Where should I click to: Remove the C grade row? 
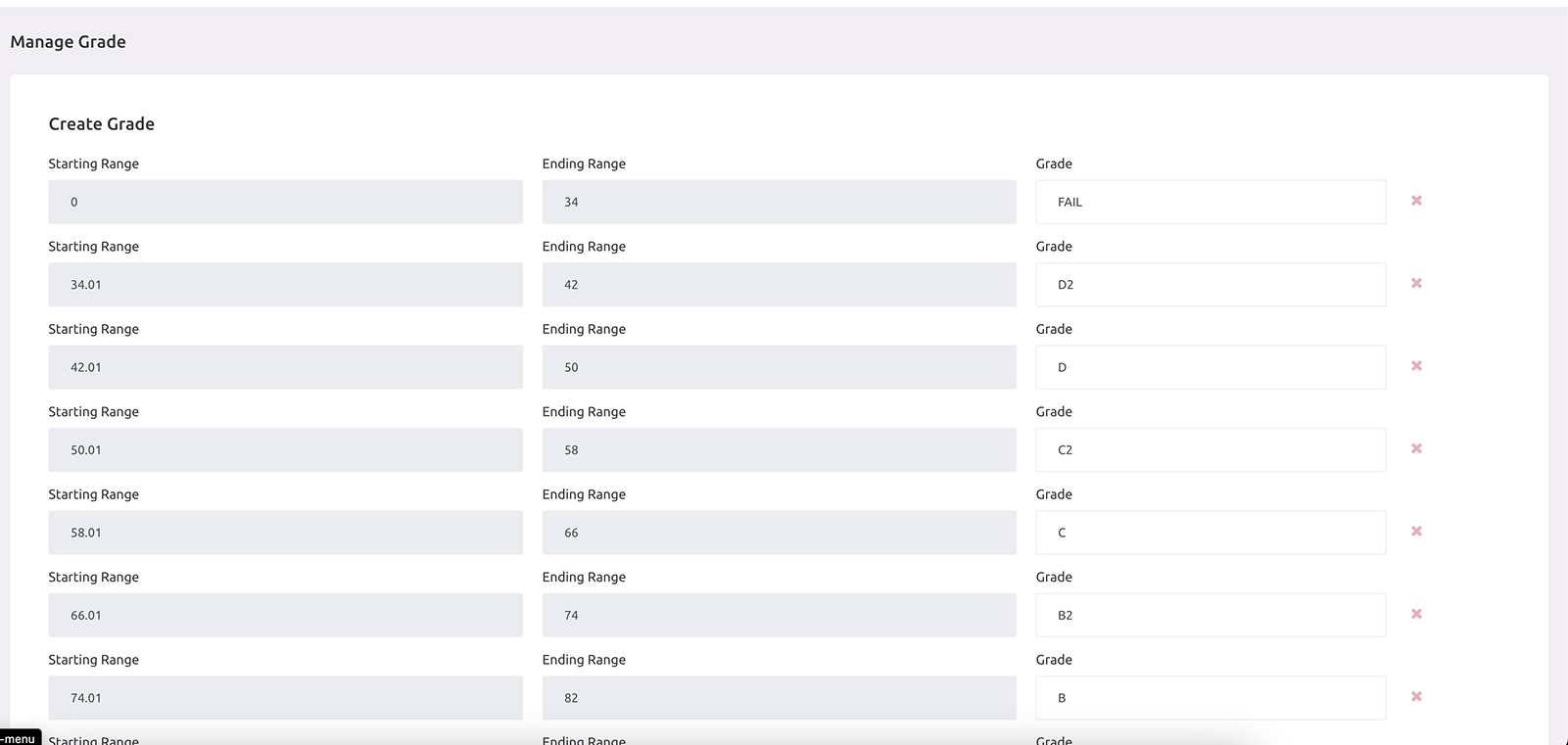pos(1416,532)
